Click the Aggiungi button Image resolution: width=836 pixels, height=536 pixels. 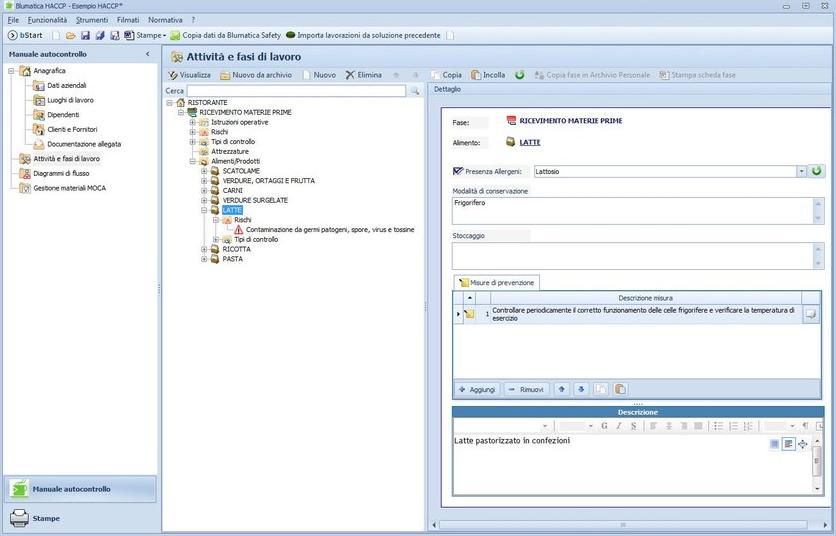[476, 389]
